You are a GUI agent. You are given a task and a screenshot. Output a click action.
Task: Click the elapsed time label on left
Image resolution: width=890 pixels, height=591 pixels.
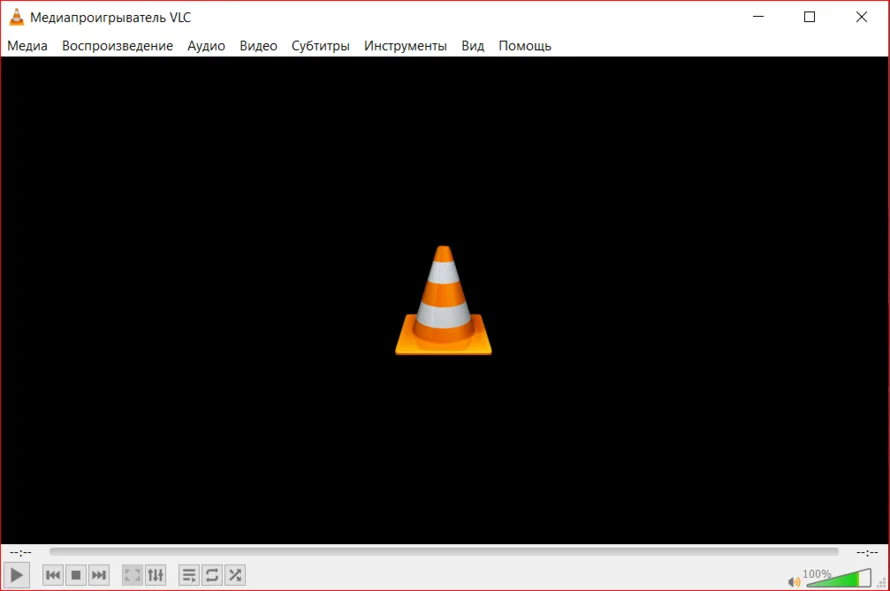(21, 552)
